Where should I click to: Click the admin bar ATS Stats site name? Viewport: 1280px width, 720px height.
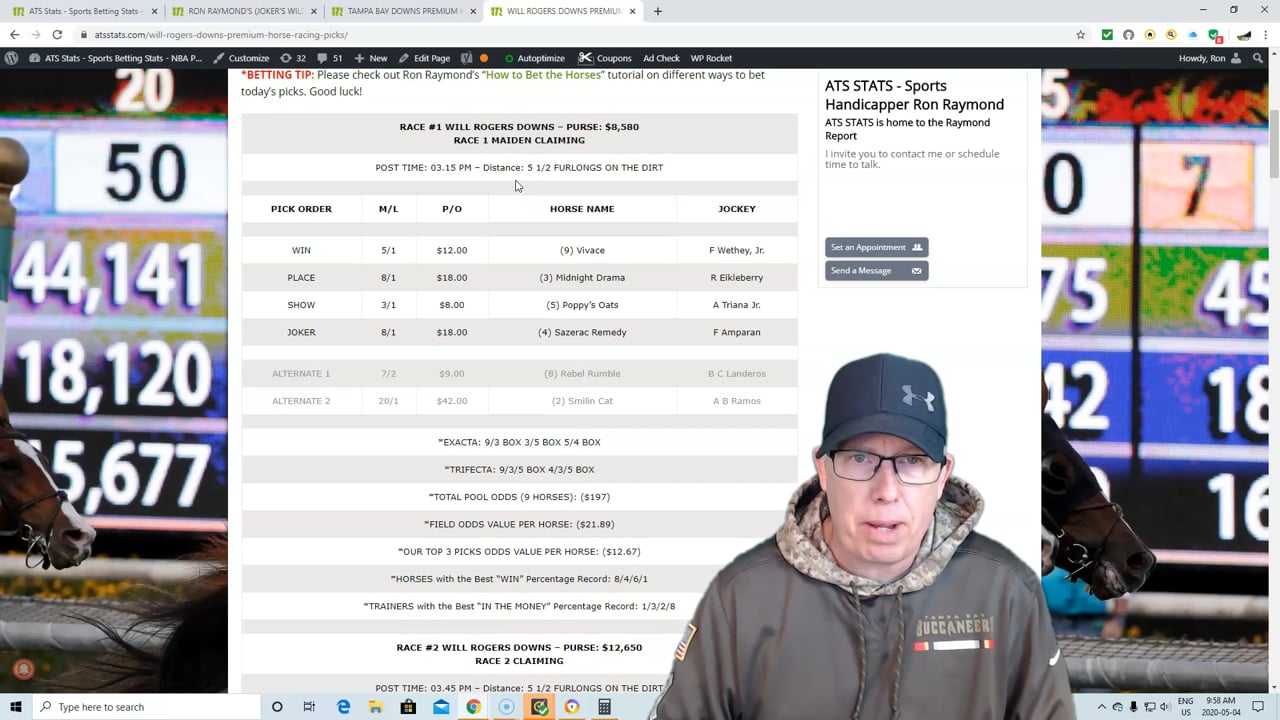coord(115,58)
